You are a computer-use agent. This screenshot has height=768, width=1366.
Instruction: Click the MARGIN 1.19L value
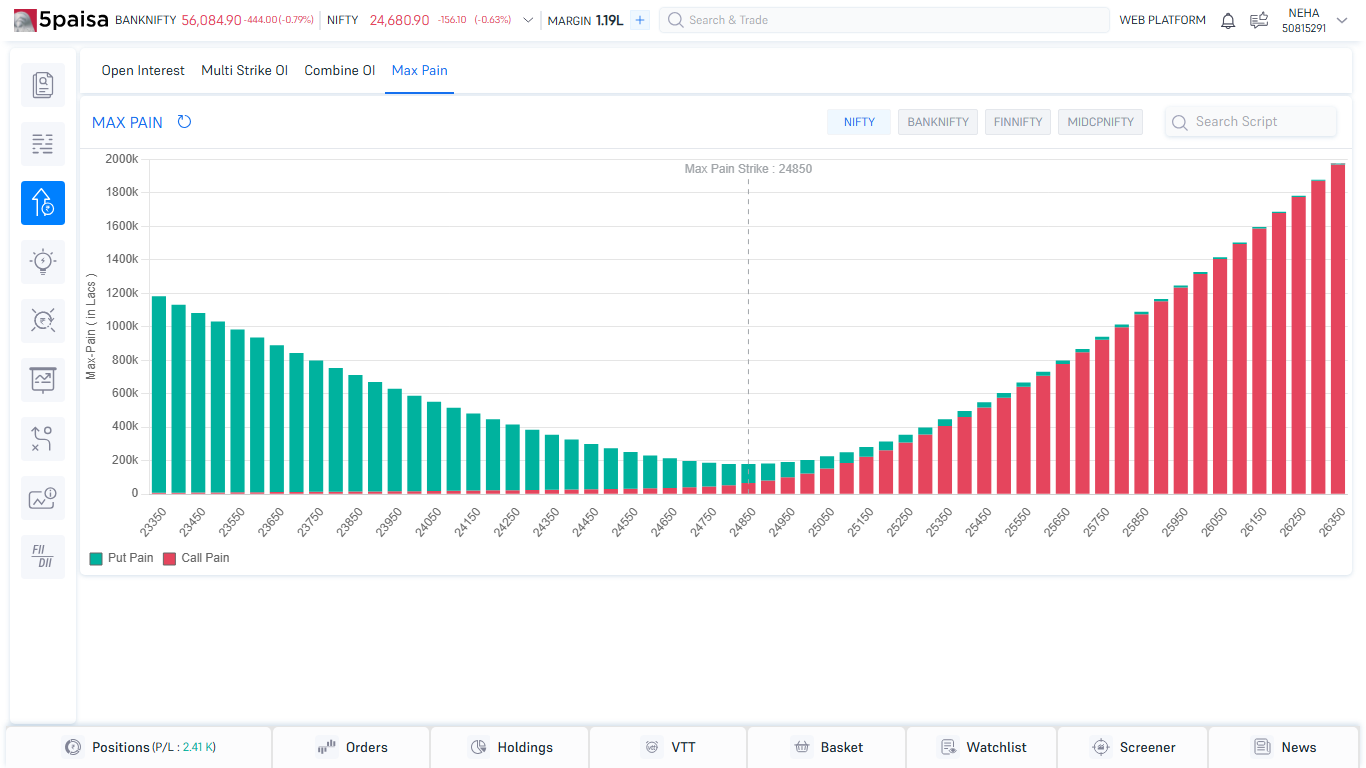[x=609, y=20]
